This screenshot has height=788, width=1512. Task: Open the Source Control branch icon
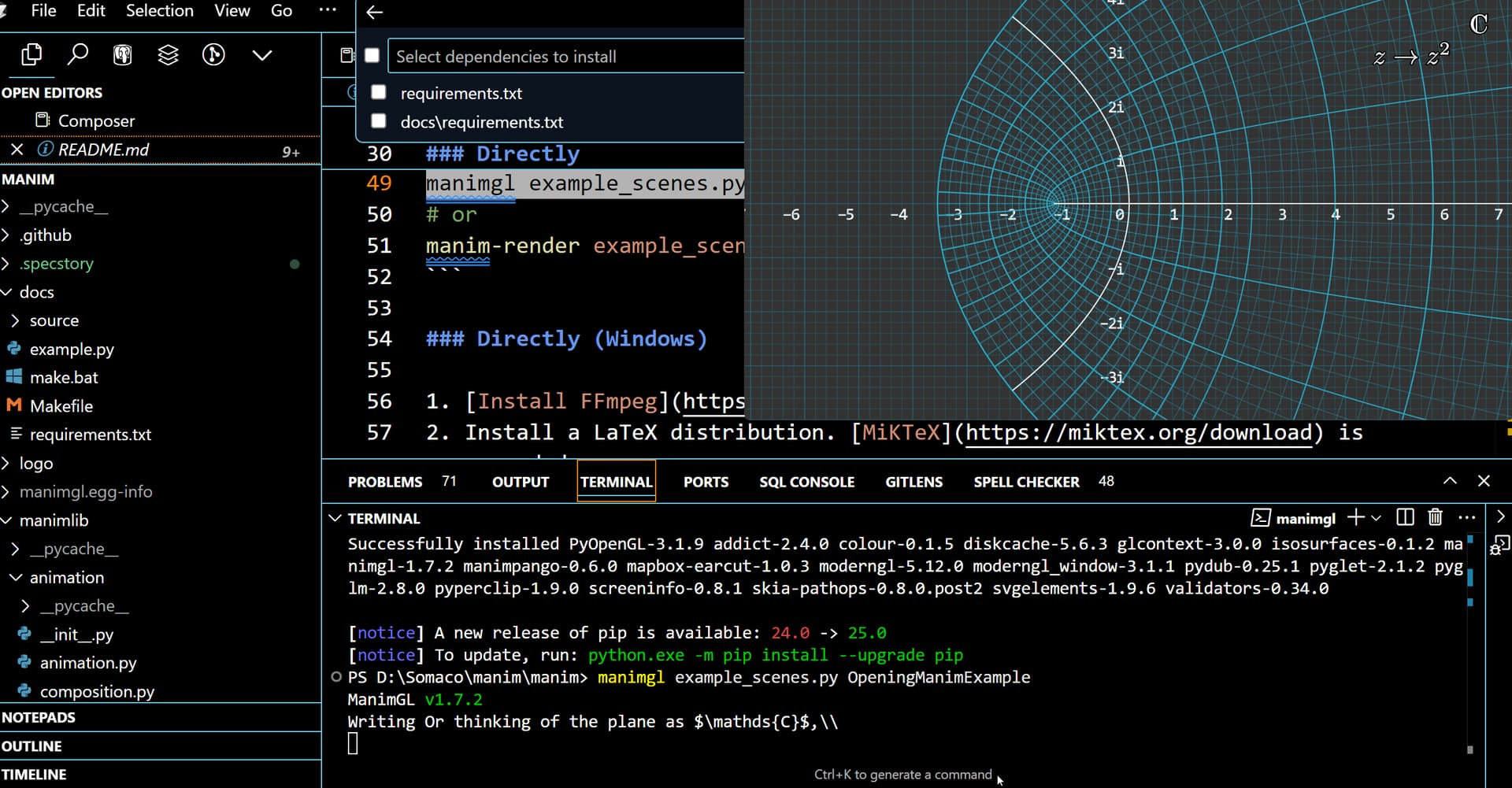click(213, 54)
